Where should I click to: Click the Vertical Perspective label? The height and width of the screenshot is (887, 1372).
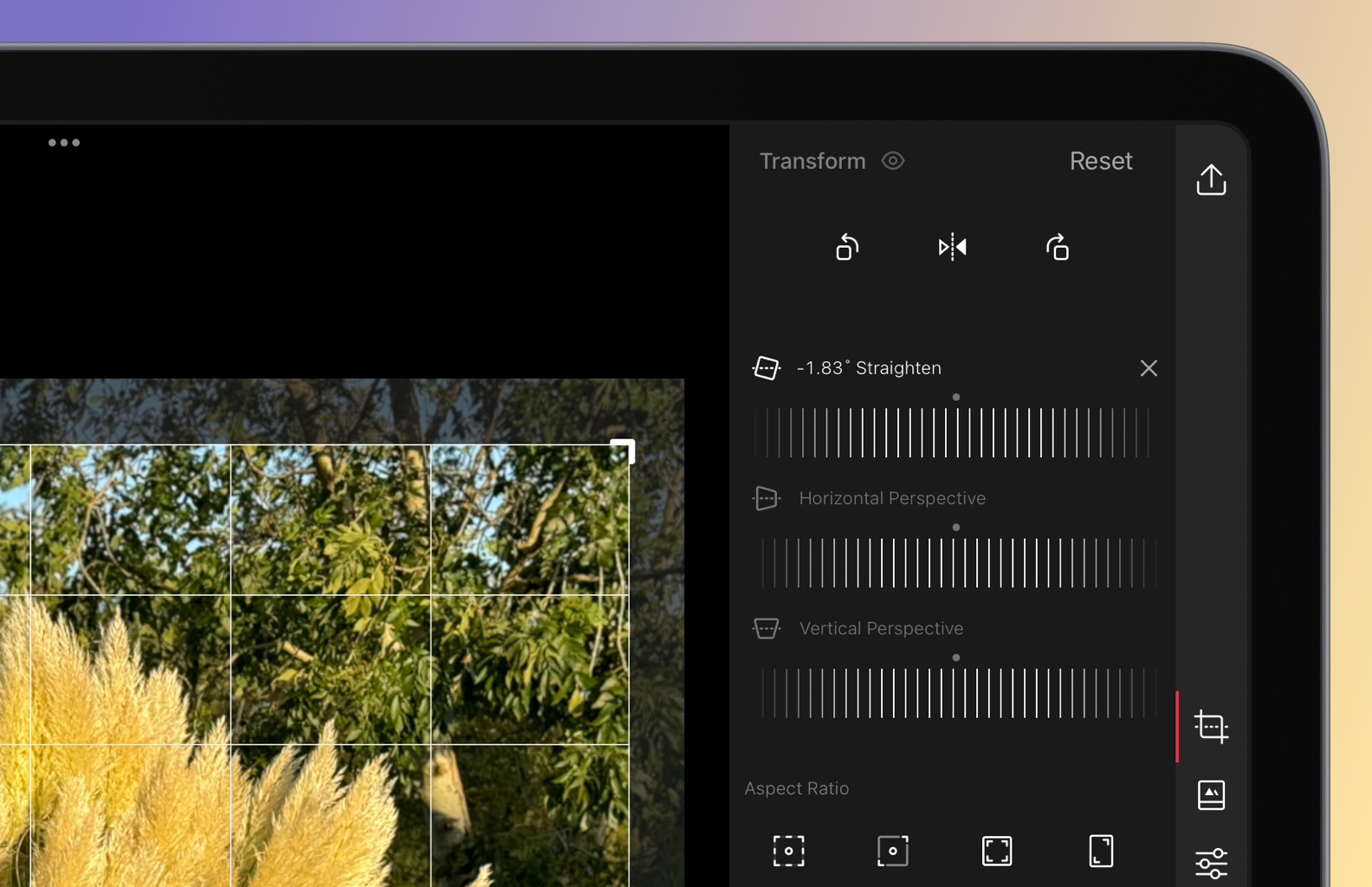click(881, 628)
